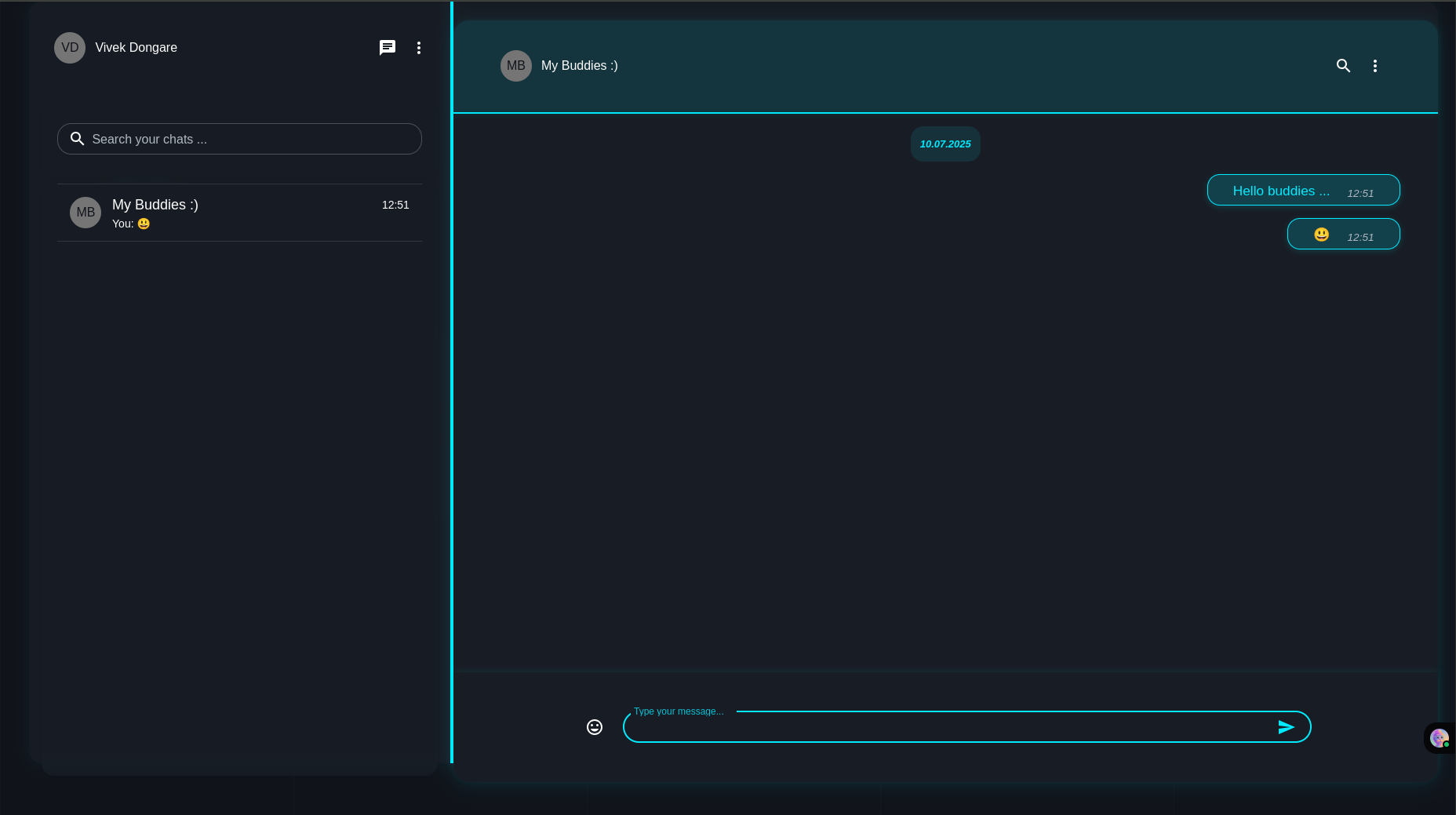
Task: Open the floating assistant widget icon
Action: point(1439,738)
